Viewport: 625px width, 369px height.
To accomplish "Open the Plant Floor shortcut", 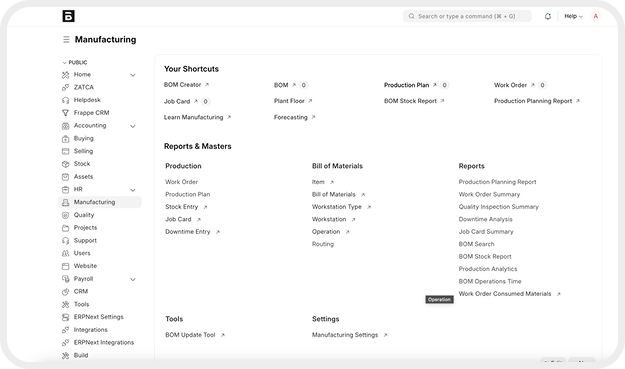I will tap(293, 101).
